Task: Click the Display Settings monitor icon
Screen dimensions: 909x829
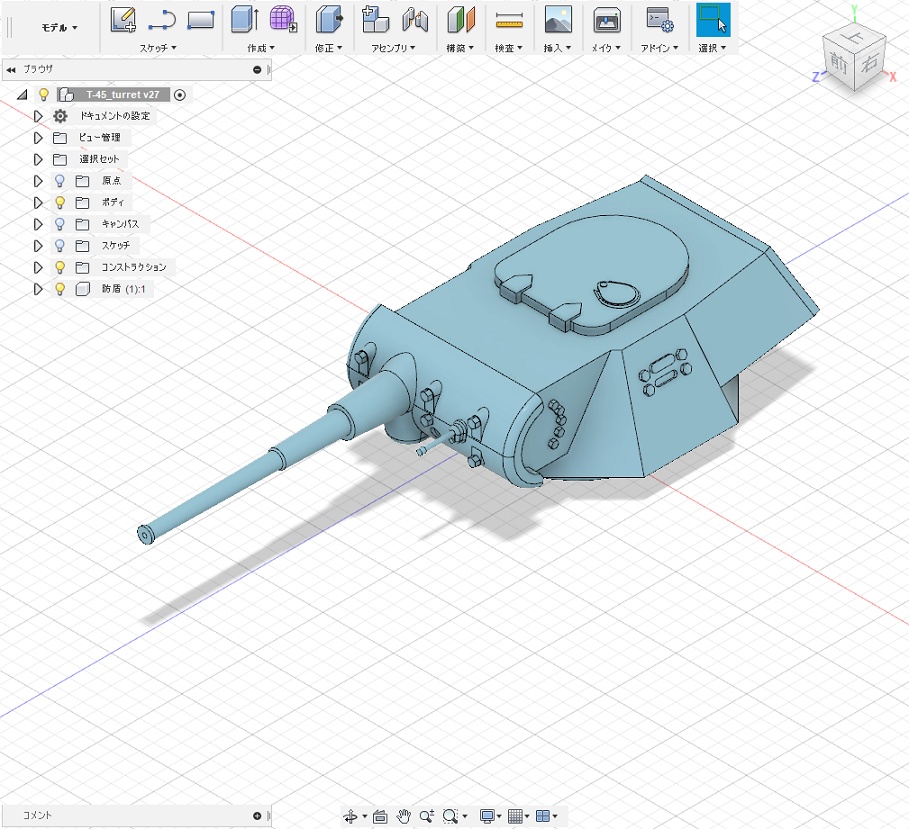Action: 487,816
